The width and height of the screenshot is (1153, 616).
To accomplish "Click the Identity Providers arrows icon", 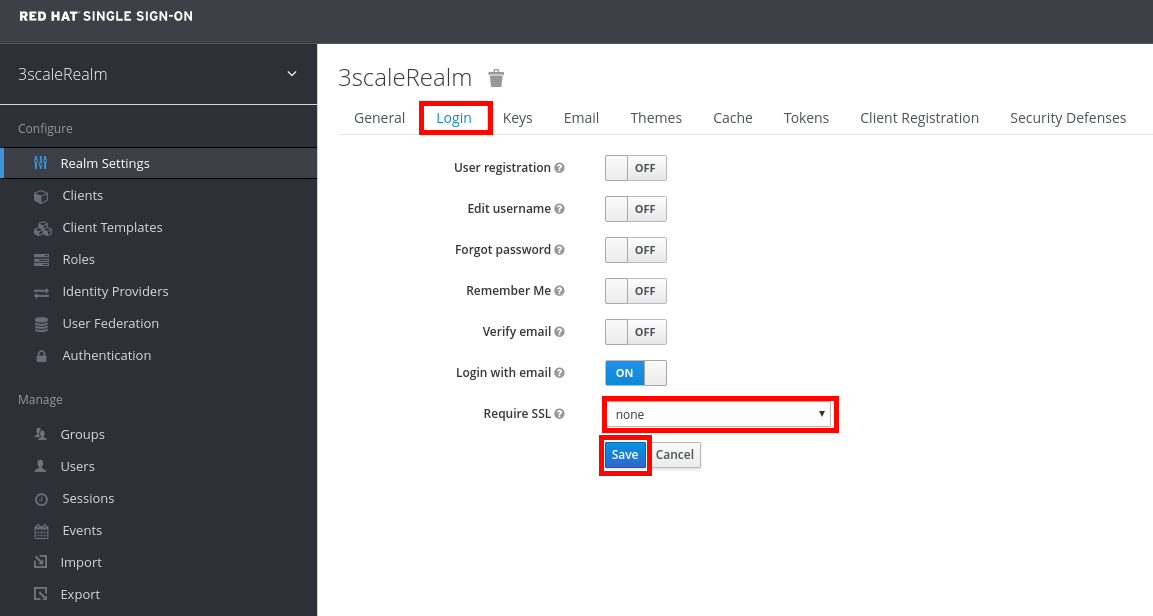I will point(41,292).
